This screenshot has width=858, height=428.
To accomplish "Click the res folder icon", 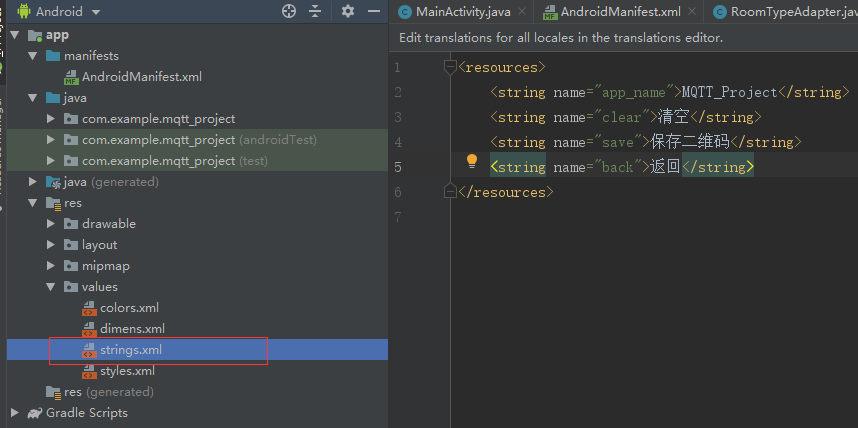I will point(53,203).
